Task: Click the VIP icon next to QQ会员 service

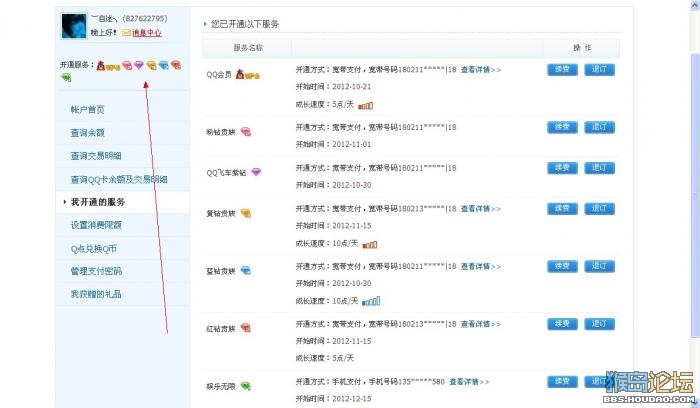Action: pos(247,75)
